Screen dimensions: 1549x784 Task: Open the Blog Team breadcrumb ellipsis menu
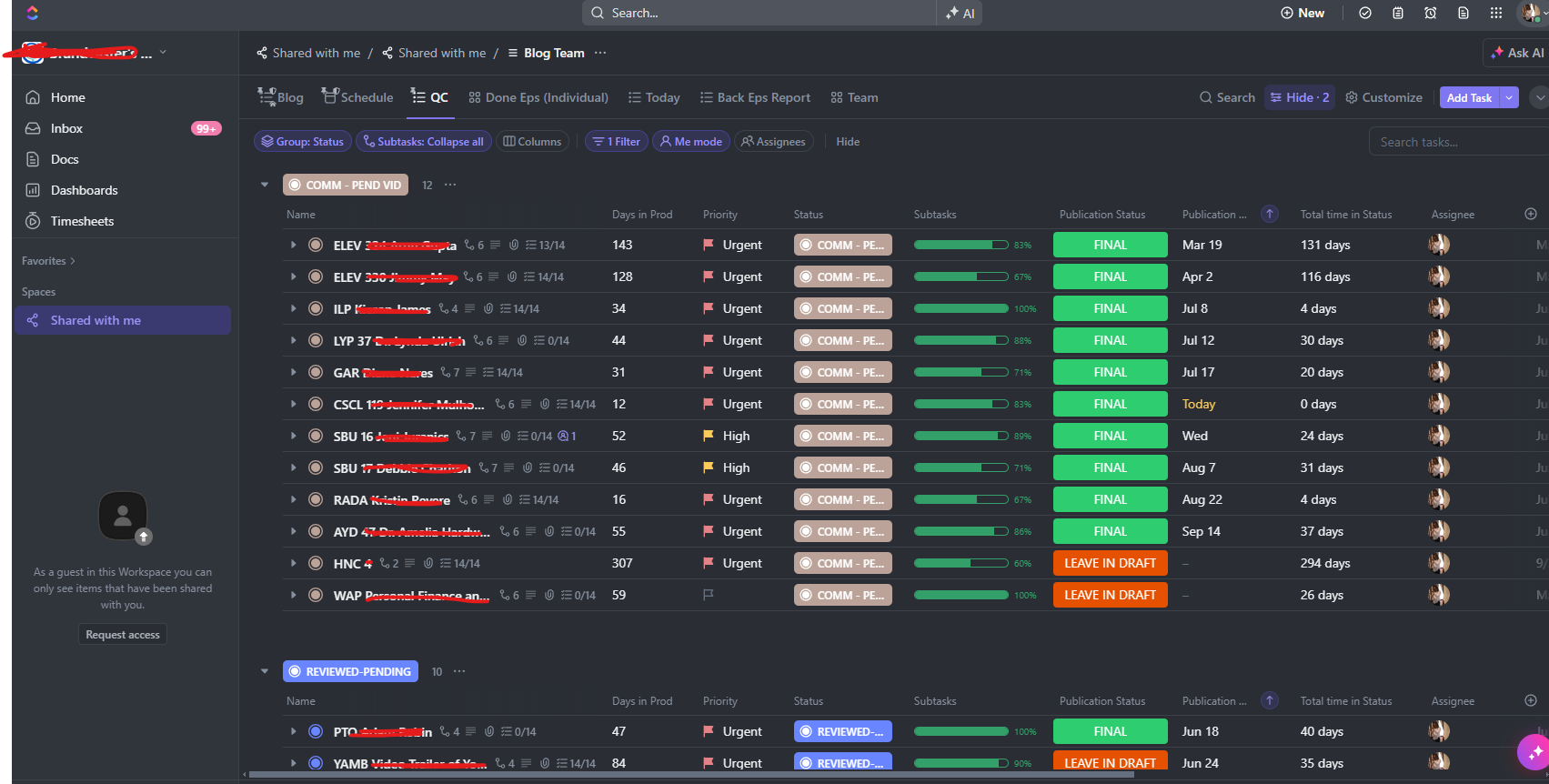tap(600, 53)
